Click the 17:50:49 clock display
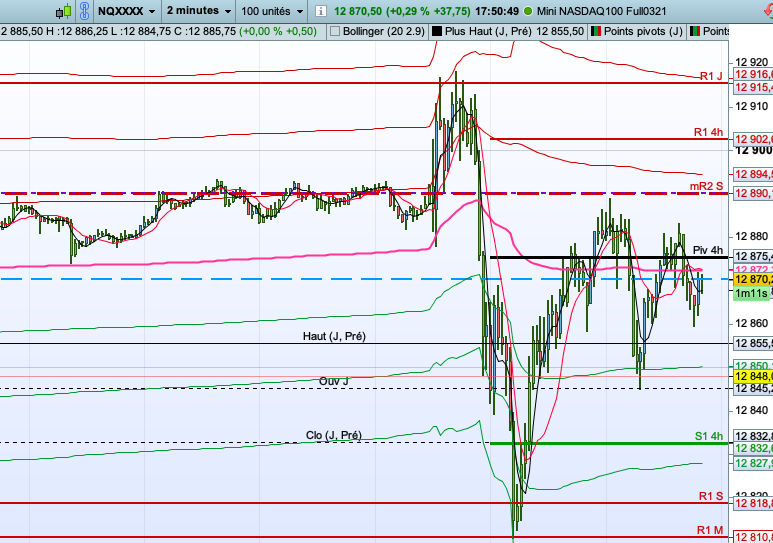This screenshot has width=773, height=543. coord(496,11)
